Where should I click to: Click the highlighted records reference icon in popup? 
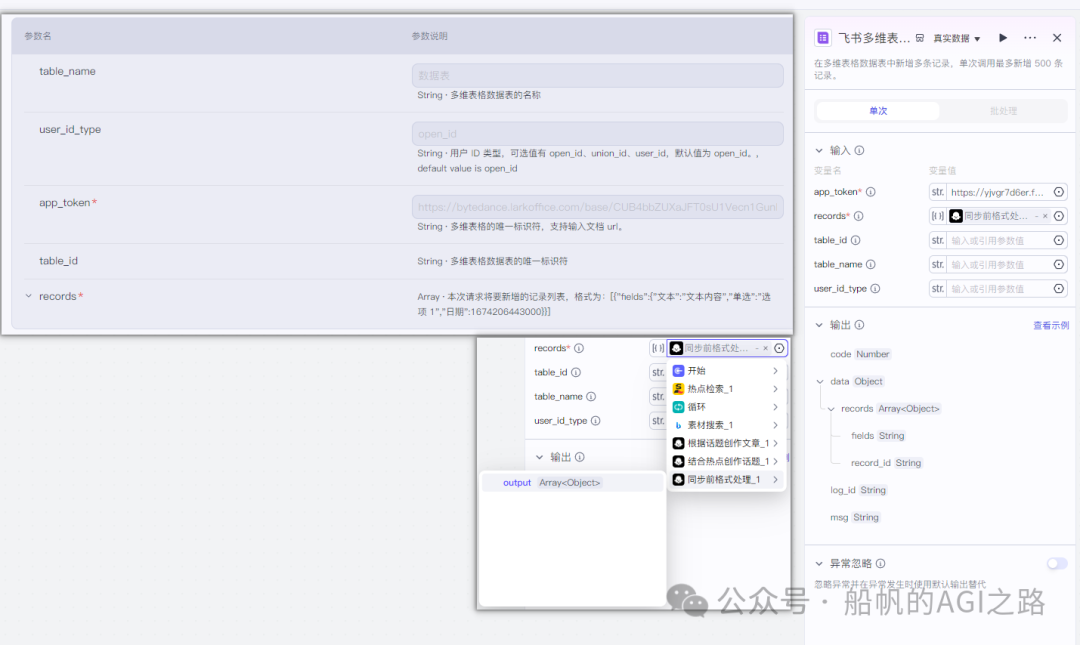pos(779,349)
